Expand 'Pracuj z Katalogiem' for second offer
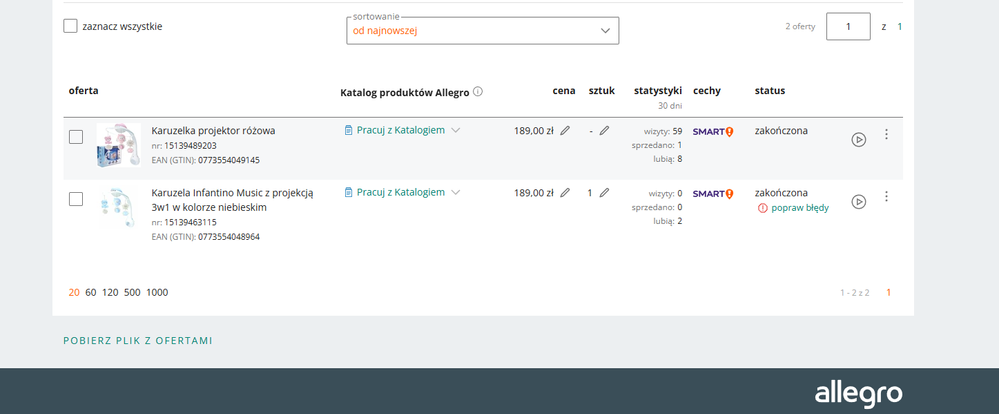 [x=402, y=193]
